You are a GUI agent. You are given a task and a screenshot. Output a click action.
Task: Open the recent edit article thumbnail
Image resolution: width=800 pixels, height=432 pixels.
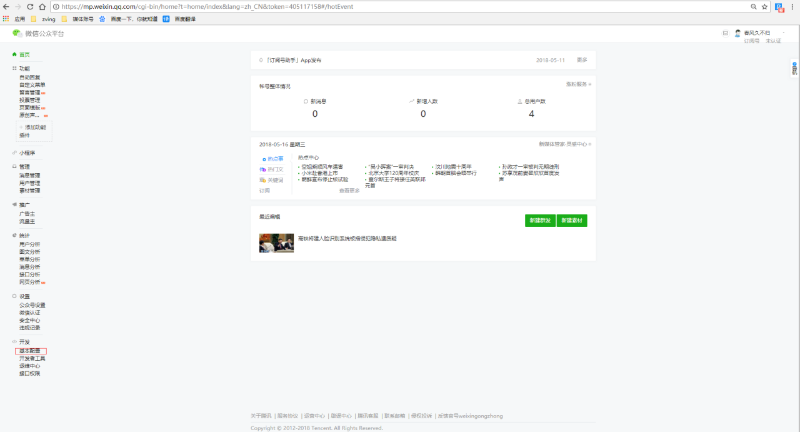click(x=277, y=243)
